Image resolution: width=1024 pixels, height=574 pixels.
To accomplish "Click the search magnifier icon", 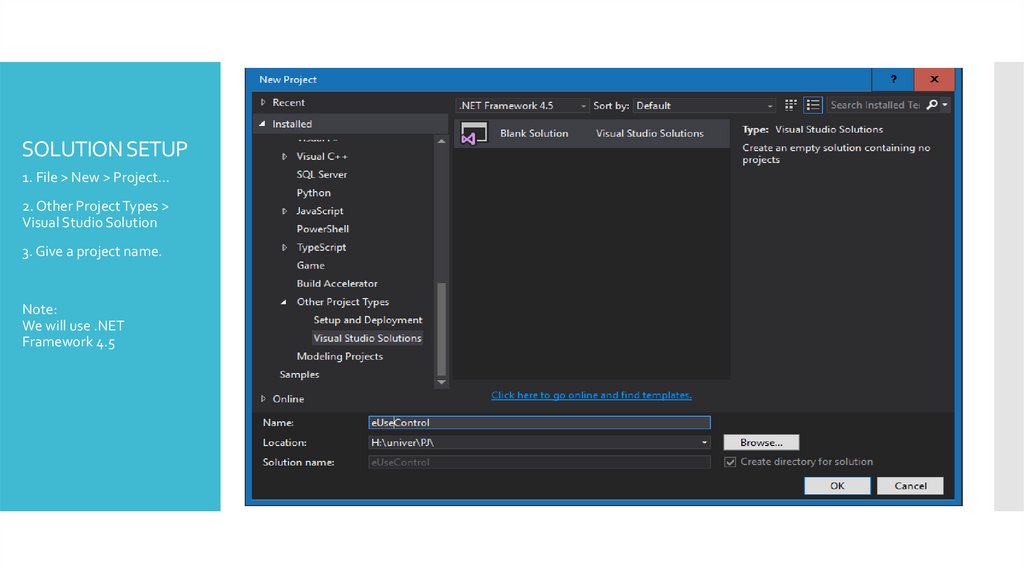I will (932, 104).
